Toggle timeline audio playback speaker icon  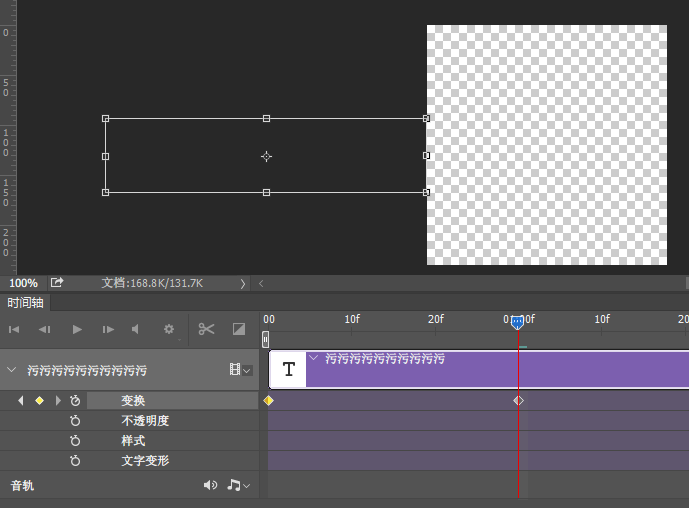coord(136,329)
